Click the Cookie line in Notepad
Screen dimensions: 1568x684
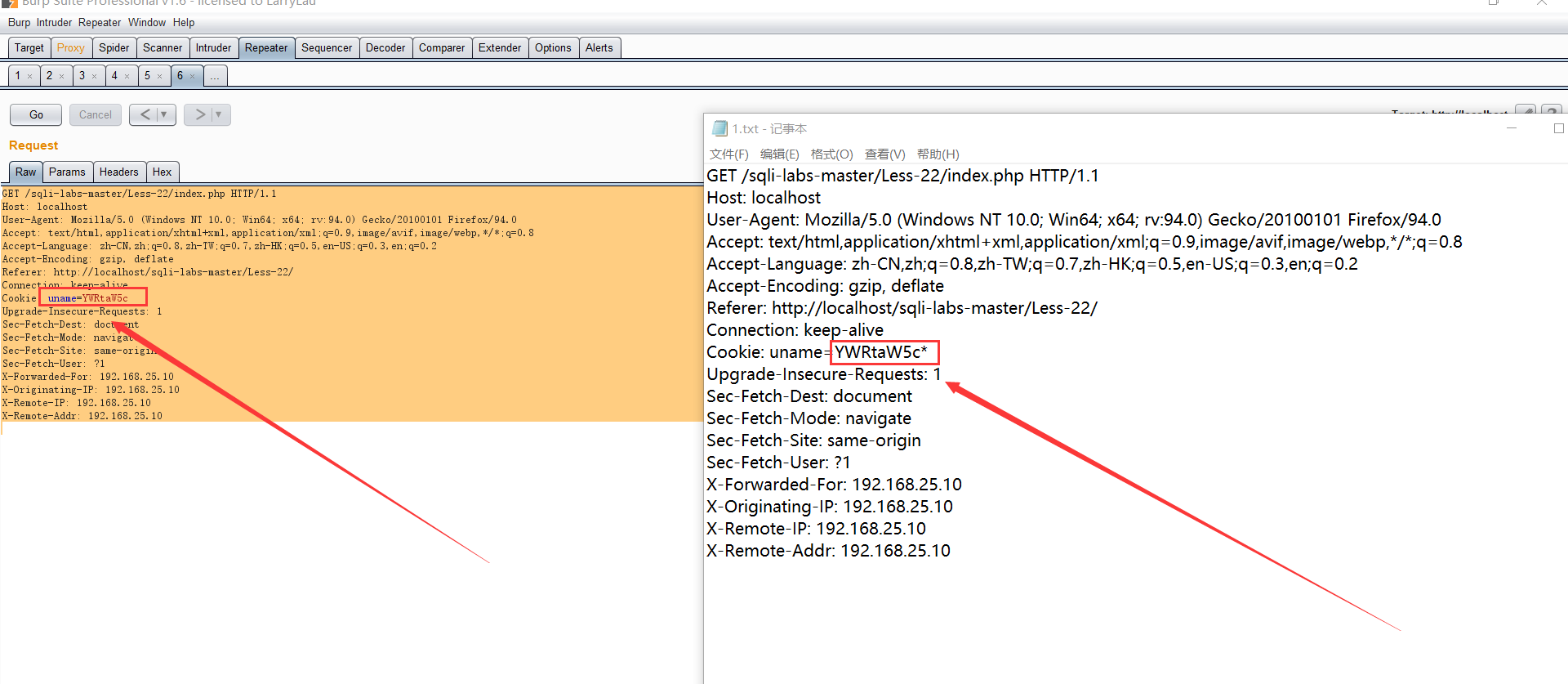[x=817, y=352]
